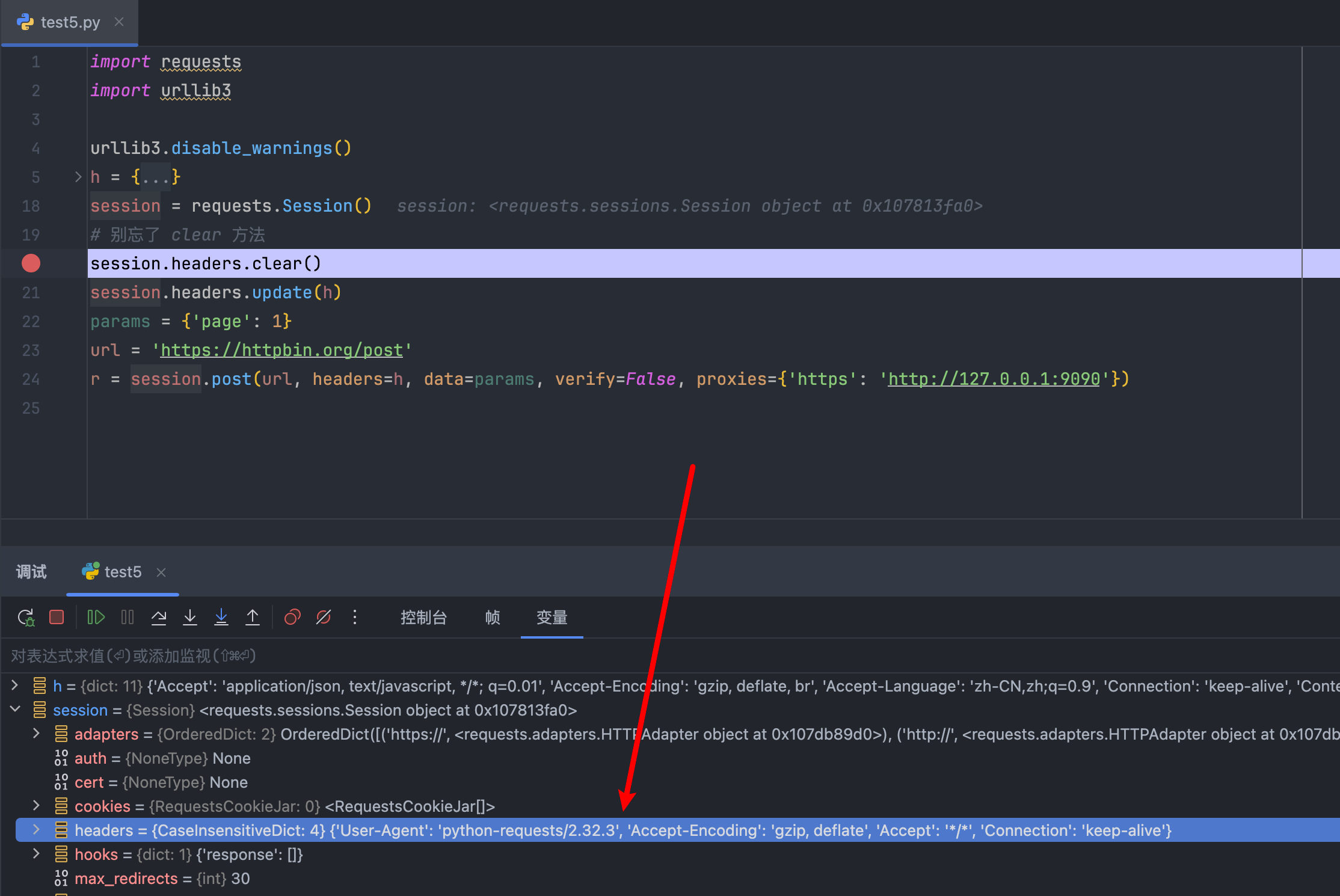Viewport: 1340px width, 896px height.
Task: Open View Breakpoints dialog
Action: (292, 618)
